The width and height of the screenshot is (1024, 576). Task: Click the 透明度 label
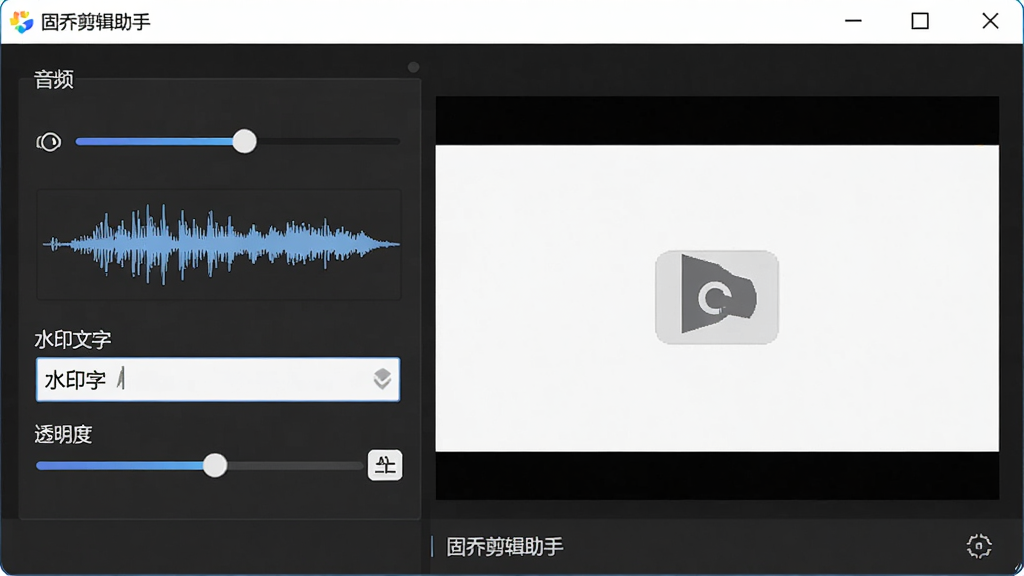[63, 434]
